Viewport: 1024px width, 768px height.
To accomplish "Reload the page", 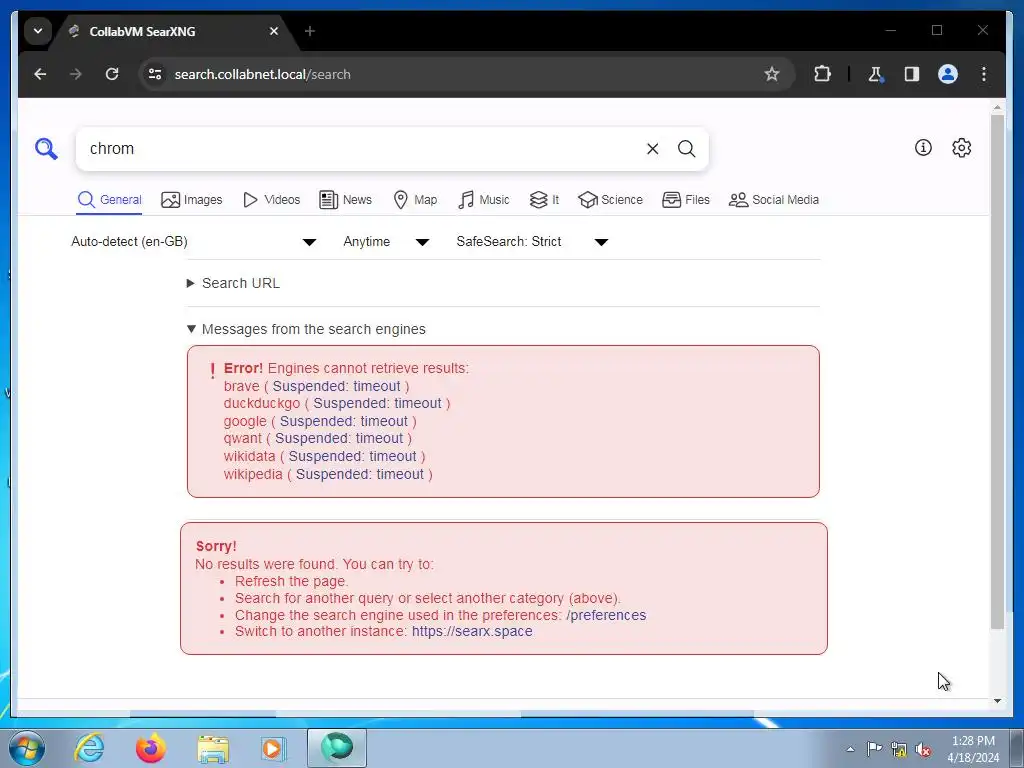I will coord(112,74).
